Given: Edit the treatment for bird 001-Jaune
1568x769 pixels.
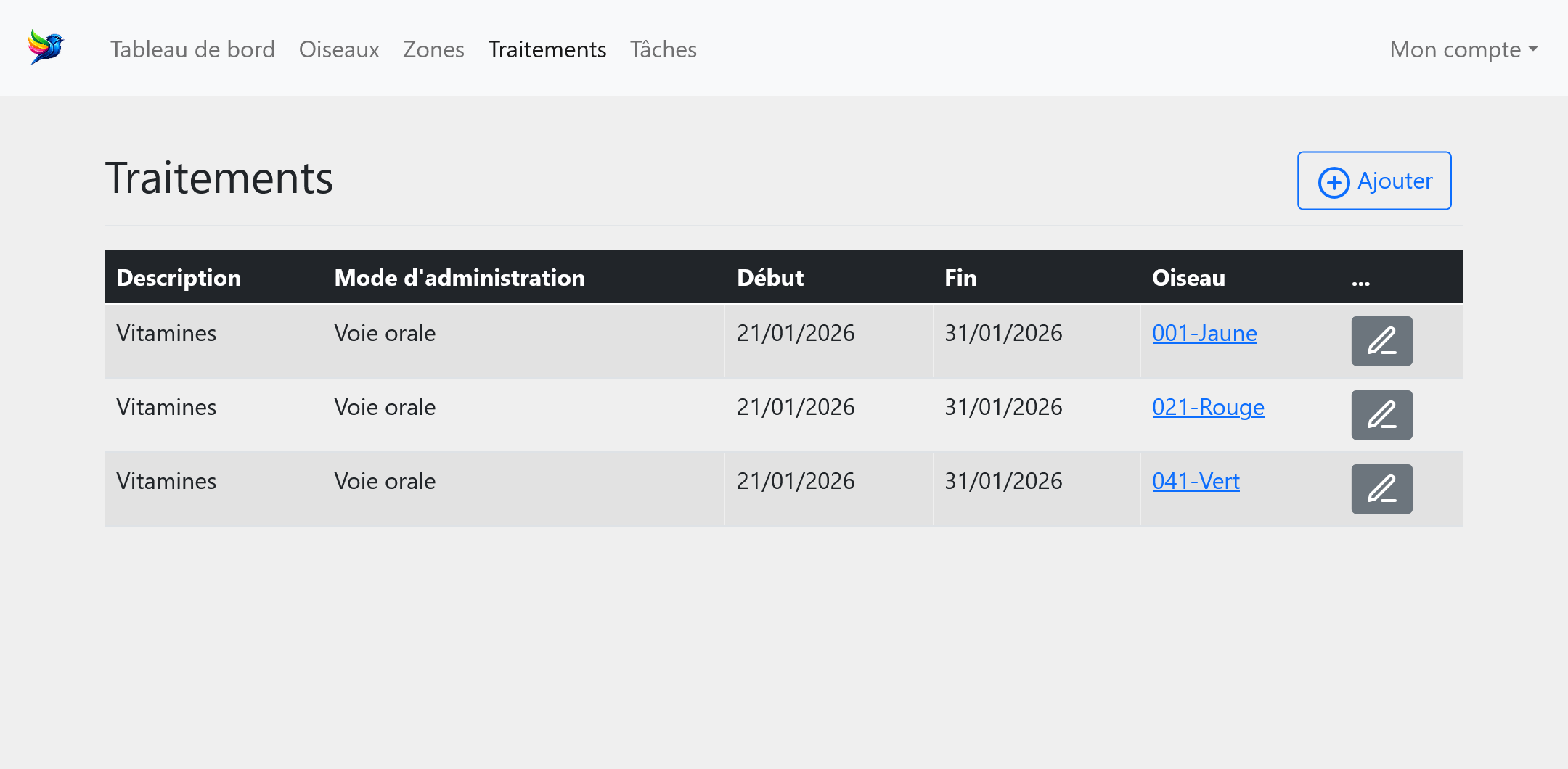Looking at the screenshot, I should tap(1381, 341).
